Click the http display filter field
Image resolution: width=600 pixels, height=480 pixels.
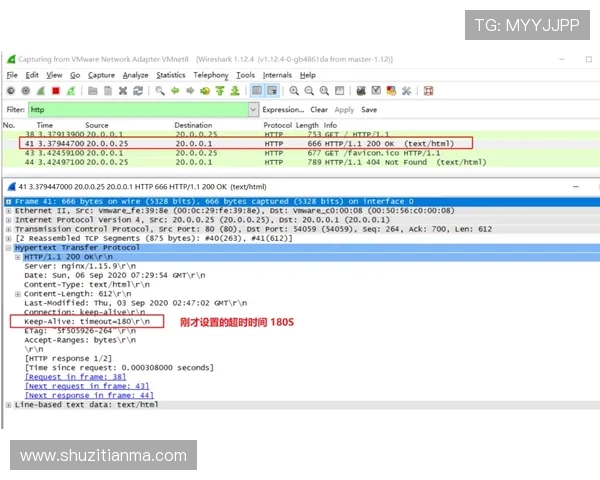pos(139,110)
